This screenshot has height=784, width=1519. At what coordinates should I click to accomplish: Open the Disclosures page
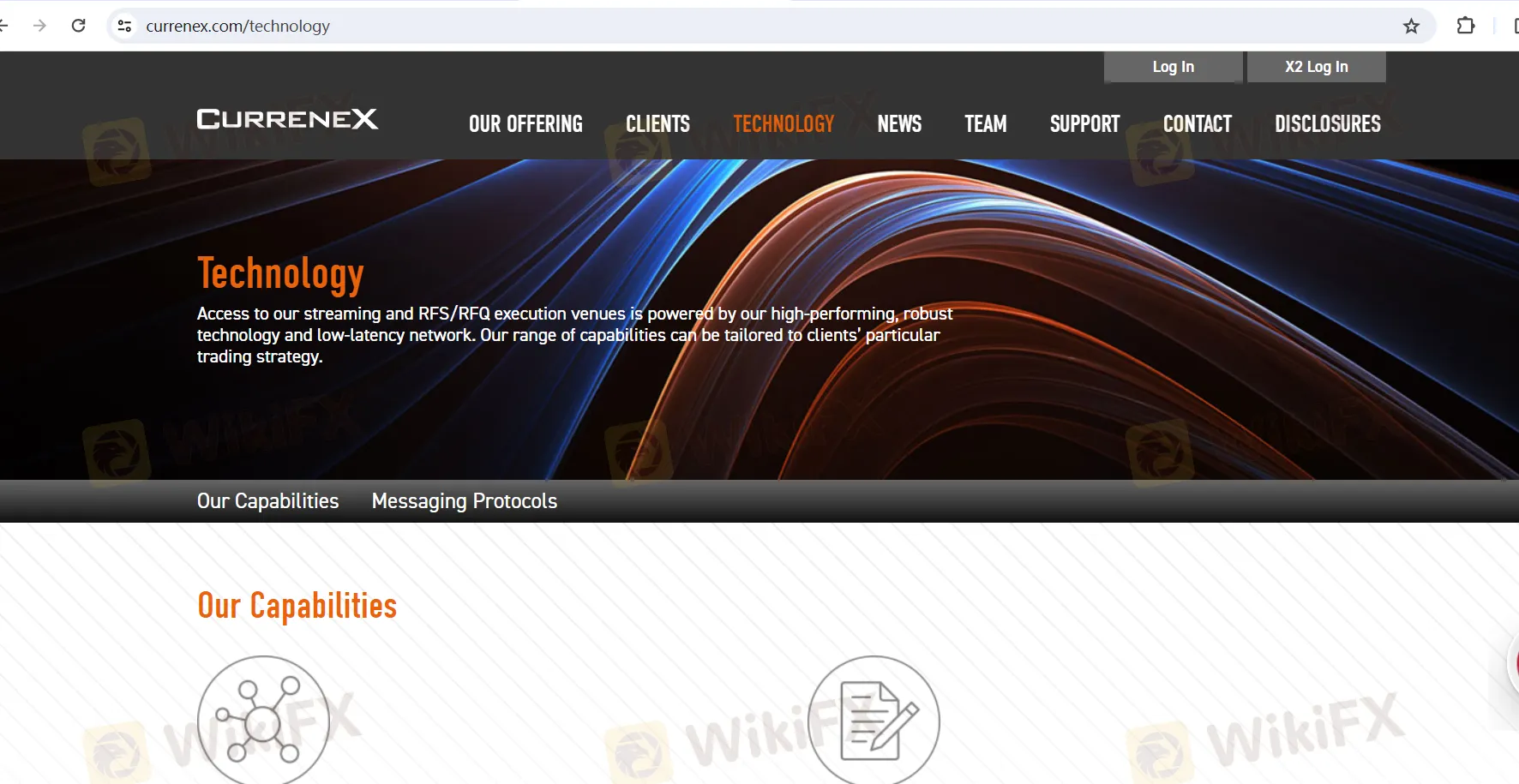pyautogui.click(x=1327, y=124)
